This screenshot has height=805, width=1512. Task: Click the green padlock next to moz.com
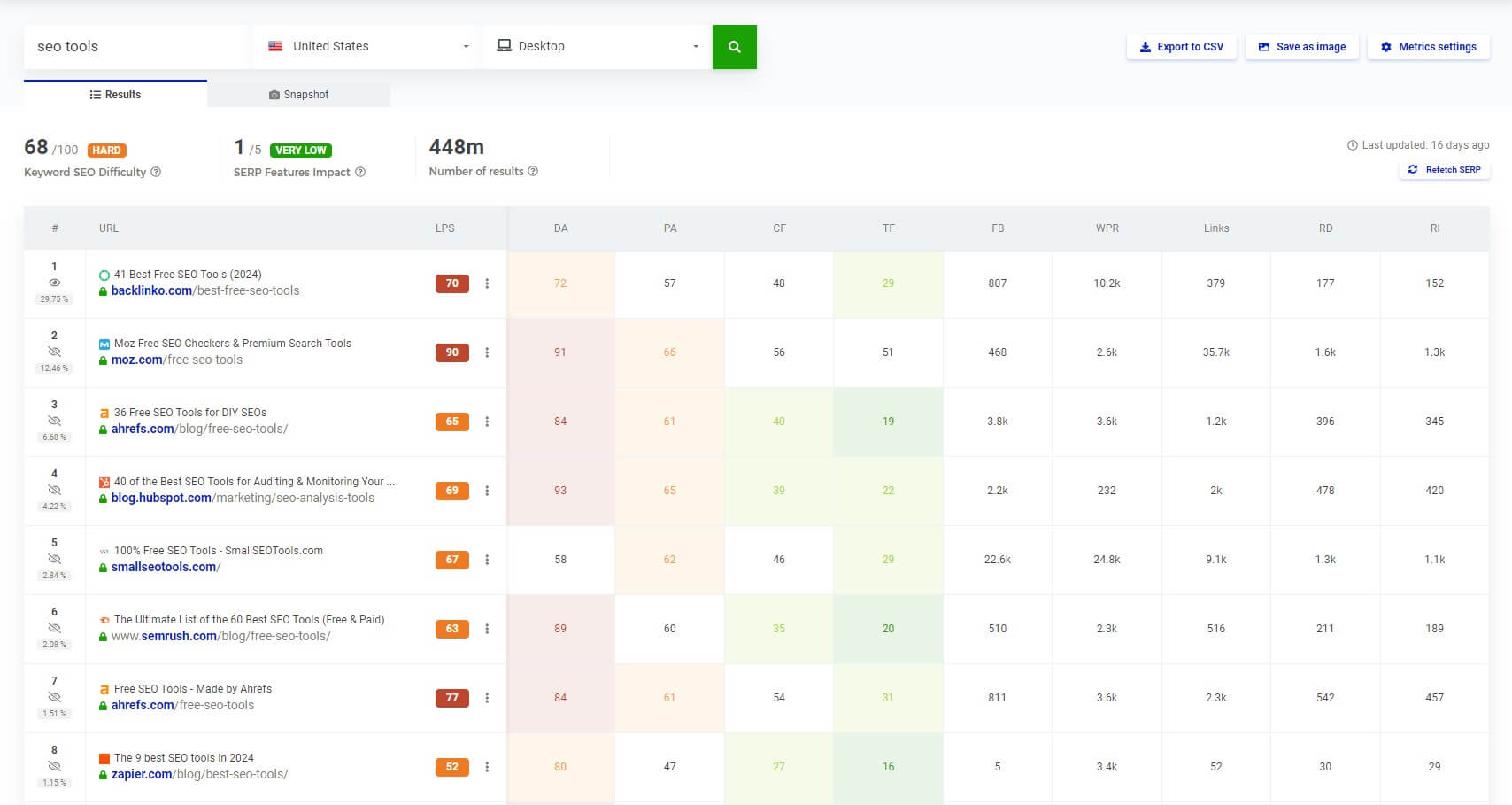(x=103, y=360)
